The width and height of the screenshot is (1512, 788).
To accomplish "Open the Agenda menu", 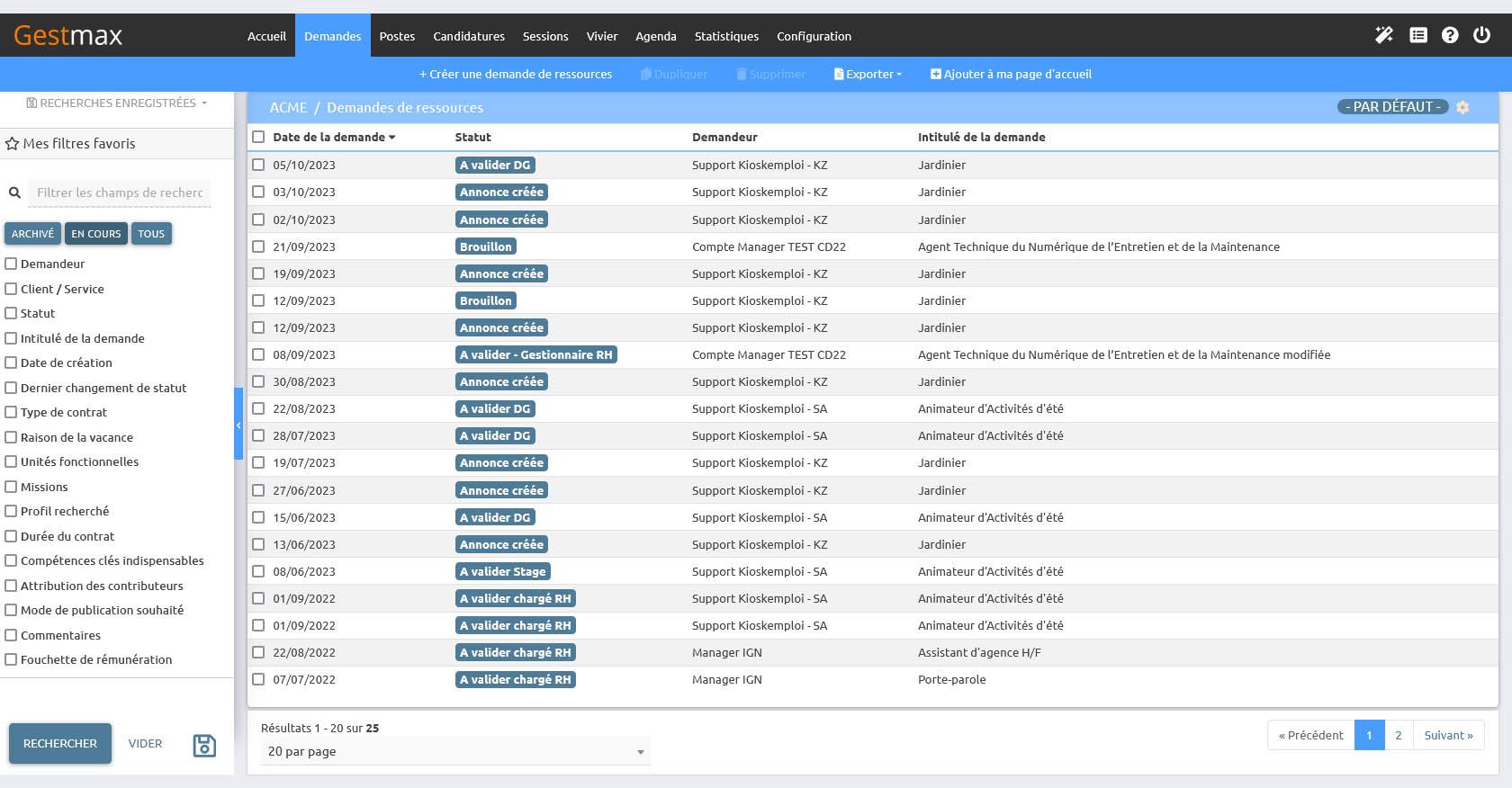I will tap(656, 36).
